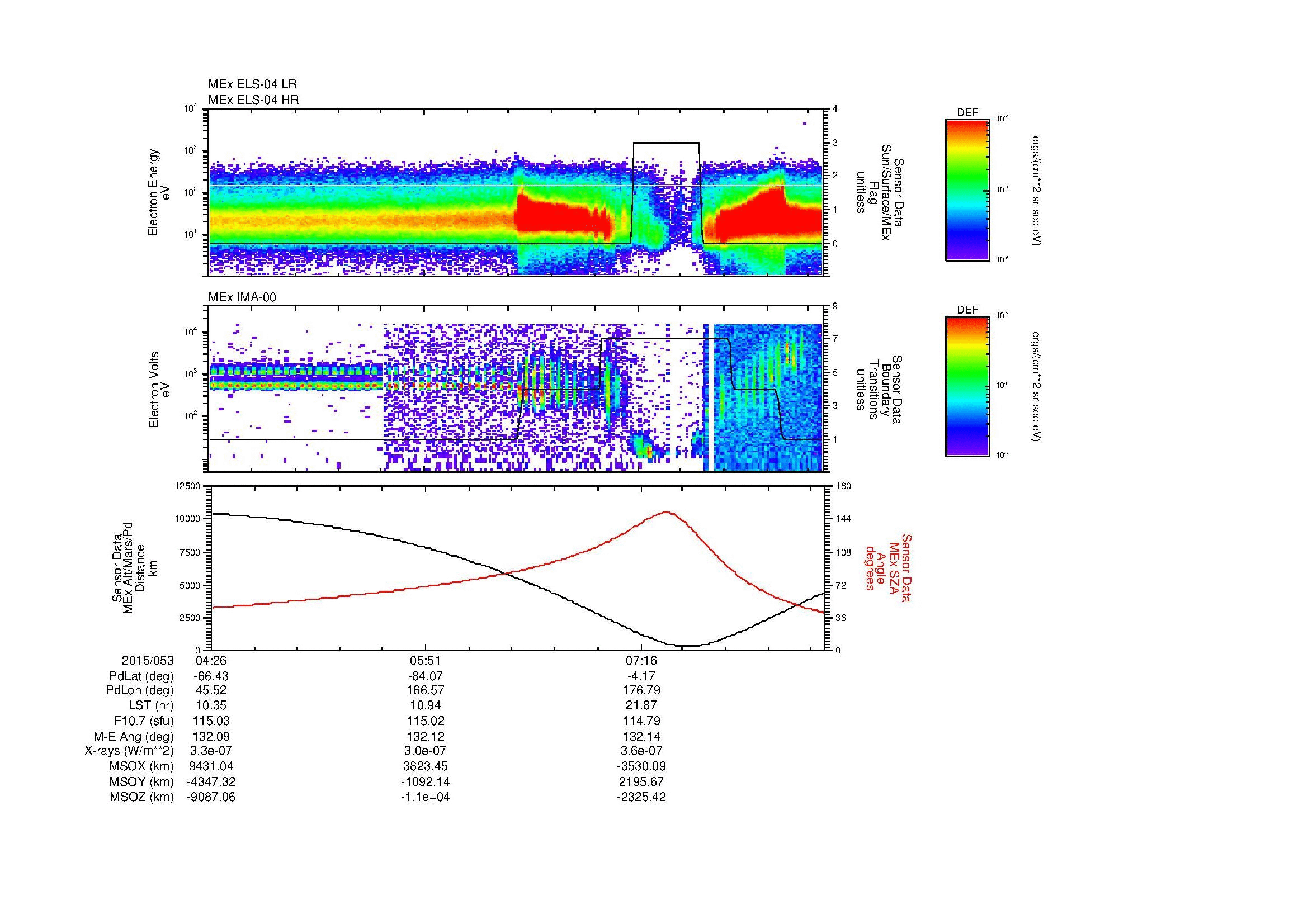Click the 'Sun/Surface/MEx Flag' right axis label

click(880, 192)
